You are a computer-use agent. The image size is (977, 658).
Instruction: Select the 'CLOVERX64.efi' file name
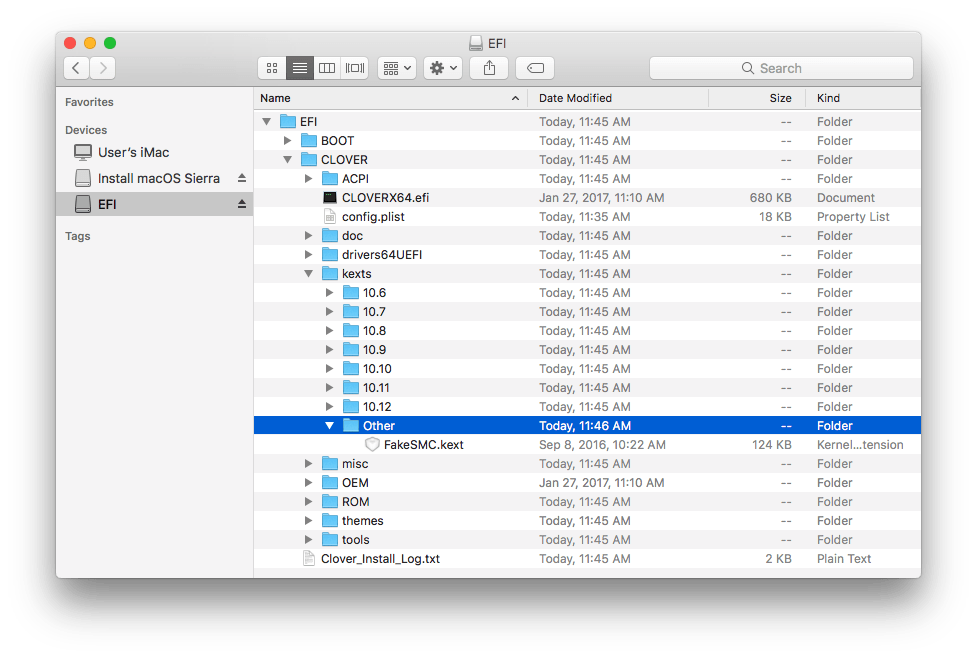tap(386, 198)
